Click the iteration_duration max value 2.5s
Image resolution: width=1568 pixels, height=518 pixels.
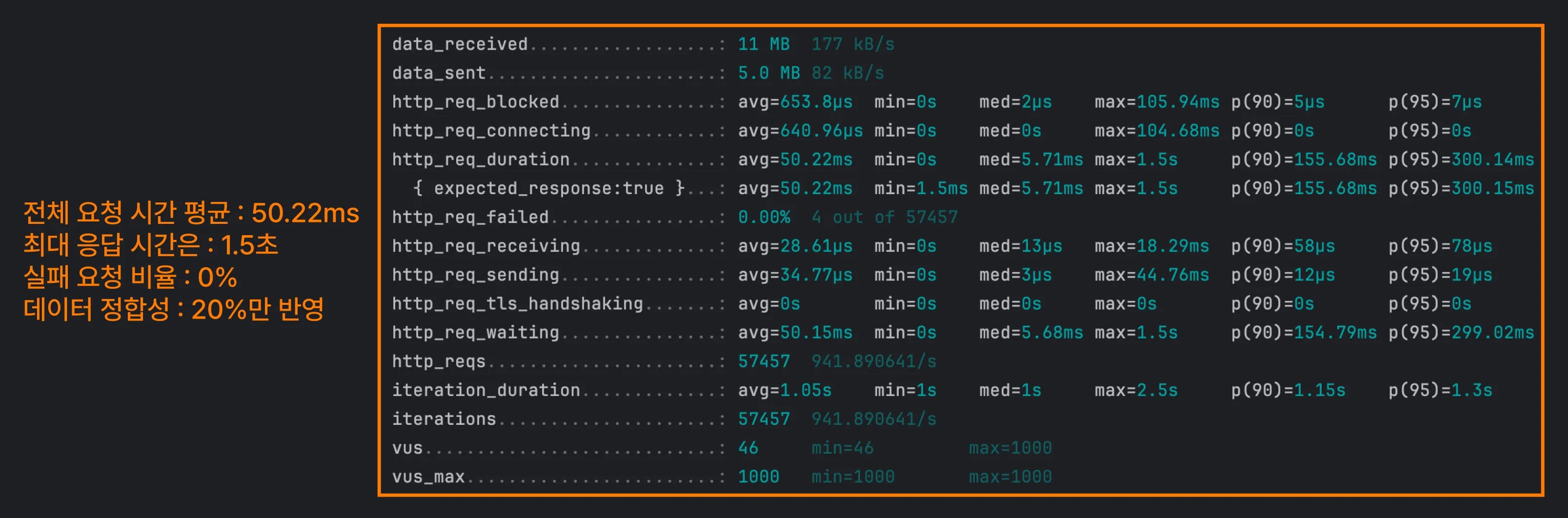(1157, 390)
